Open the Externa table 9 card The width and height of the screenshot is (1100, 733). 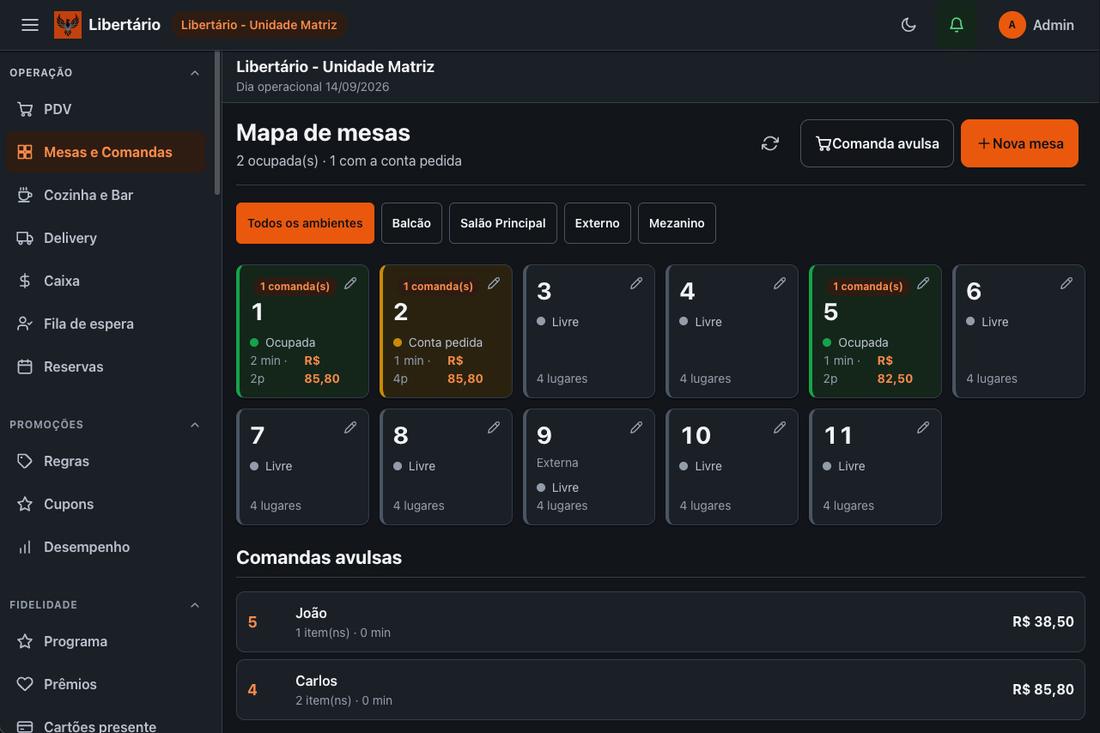(589, 467)
